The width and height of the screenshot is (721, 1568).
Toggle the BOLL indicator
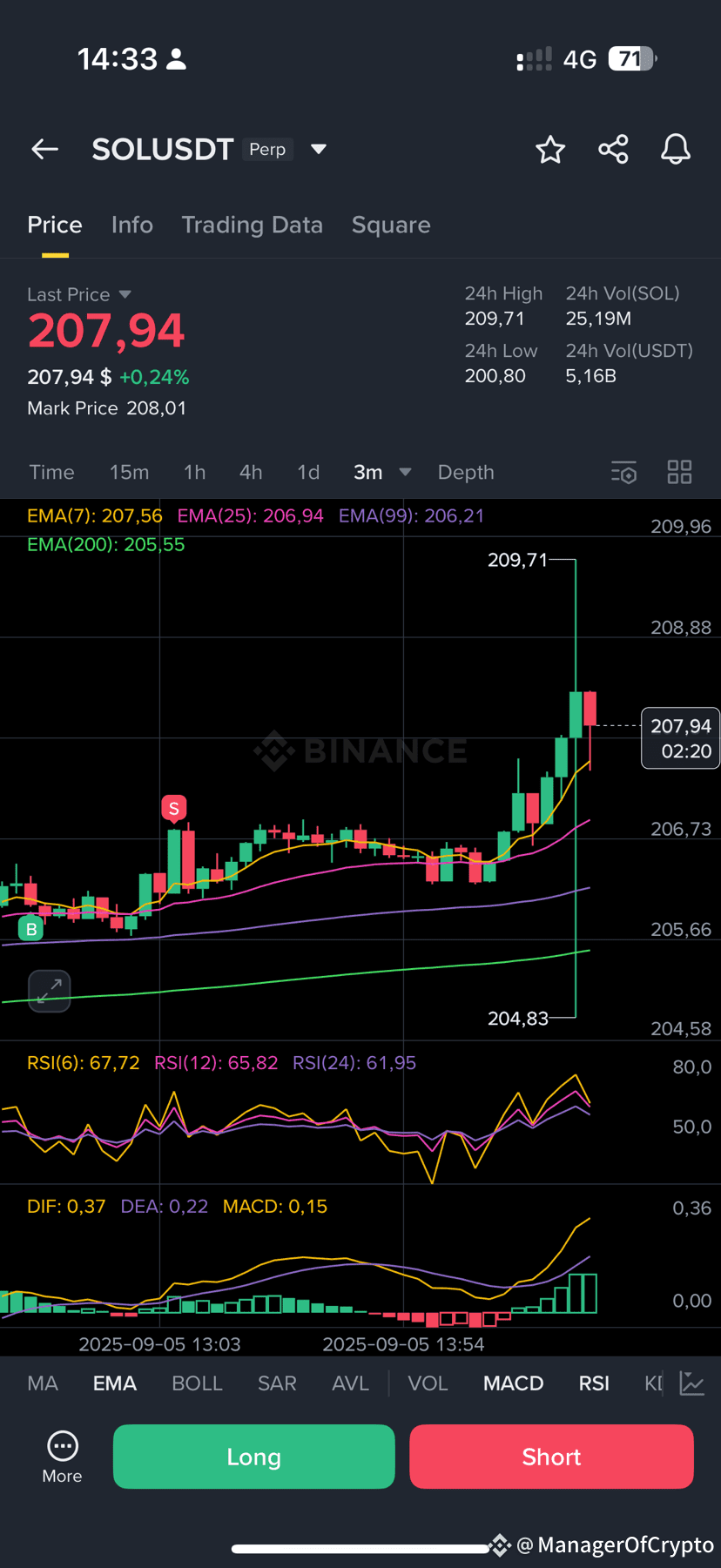[198, 1383]
